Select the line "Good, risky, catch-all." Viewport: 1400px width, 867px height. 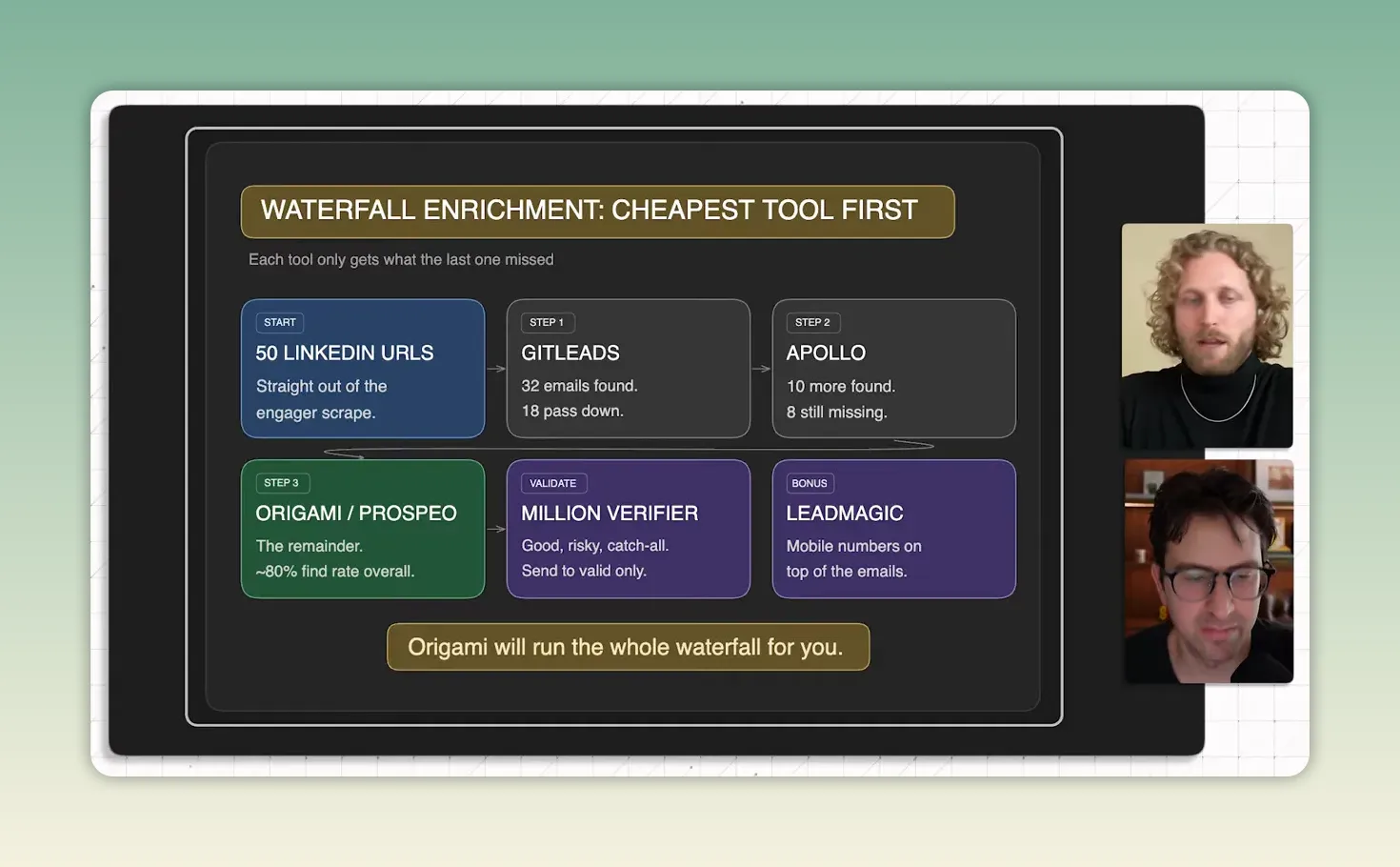(595, 545)
